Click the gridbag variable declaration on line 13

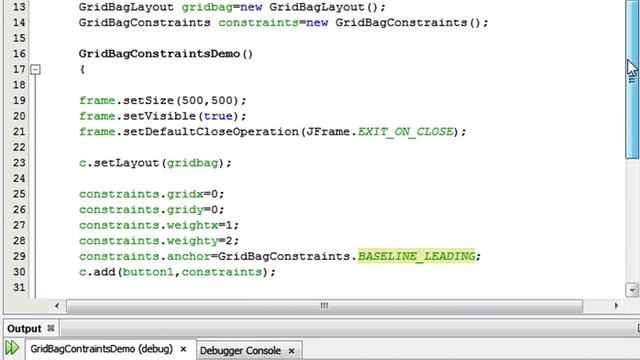click(207, 7)
